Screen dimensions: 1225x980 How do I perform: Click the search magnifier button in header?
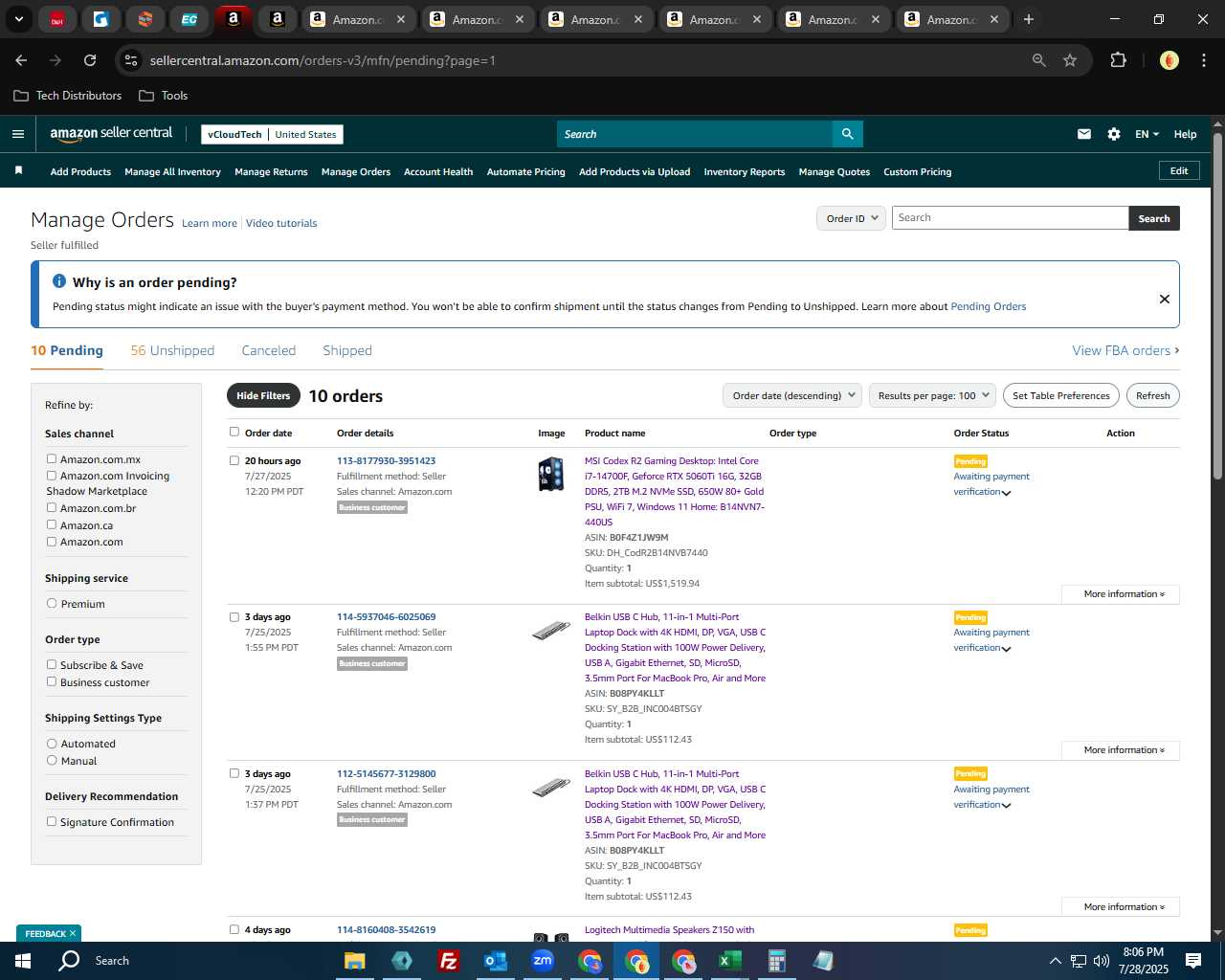[847, 134]
